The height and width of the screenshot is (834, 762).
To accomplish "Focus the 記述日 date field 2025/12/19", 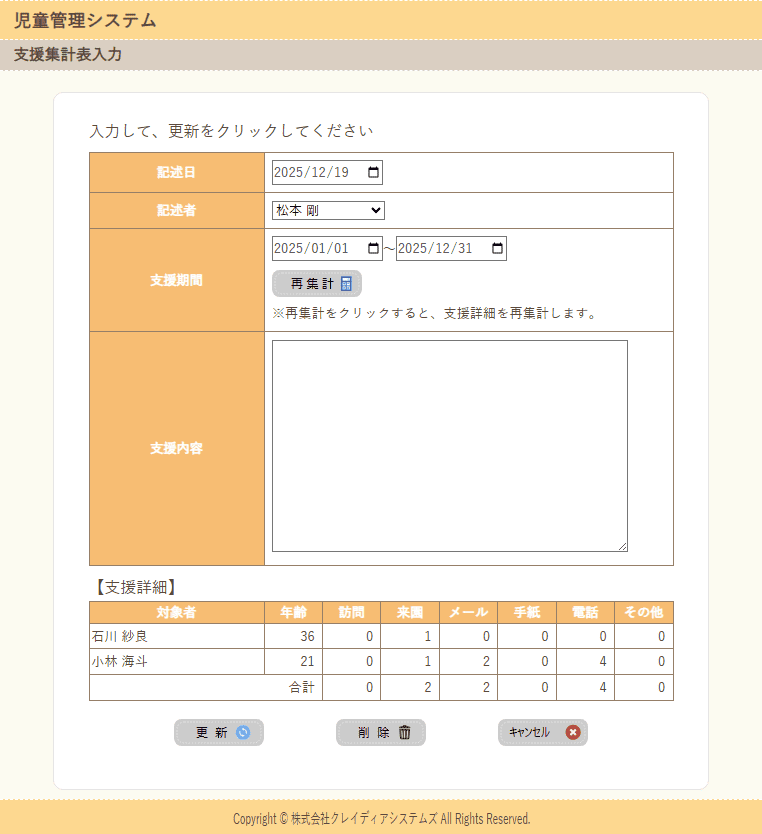I will pos(311,173).
